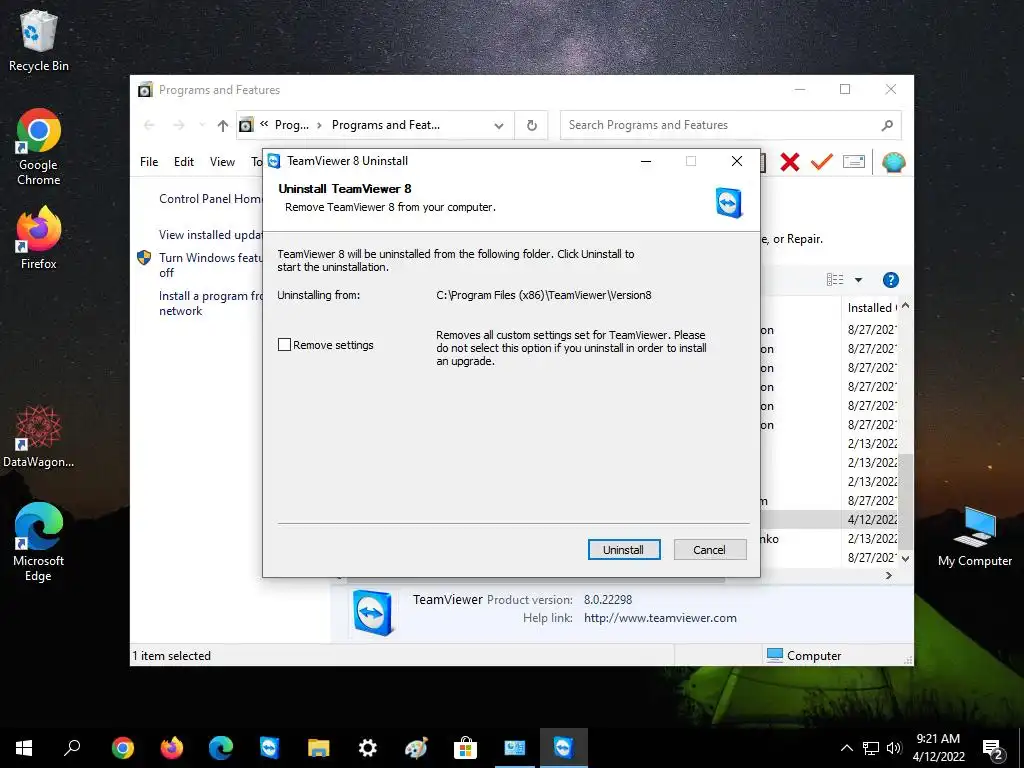Click the TeamViewer logo in dialog header

(x=729, y=202)
